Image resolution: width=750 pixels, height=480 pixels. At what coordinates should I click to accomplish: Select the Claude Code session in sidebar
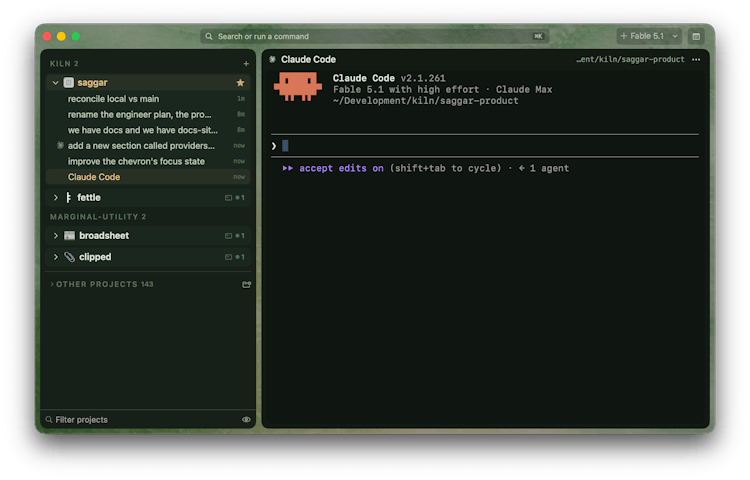click(148, 177)
